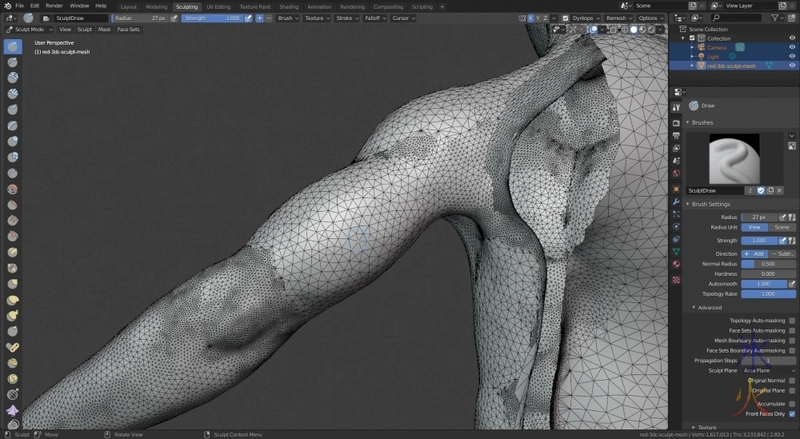The width and height of the screenshot is (800, 439).
Task: Open the Face Sets menu
Action: tap(128, 30)
